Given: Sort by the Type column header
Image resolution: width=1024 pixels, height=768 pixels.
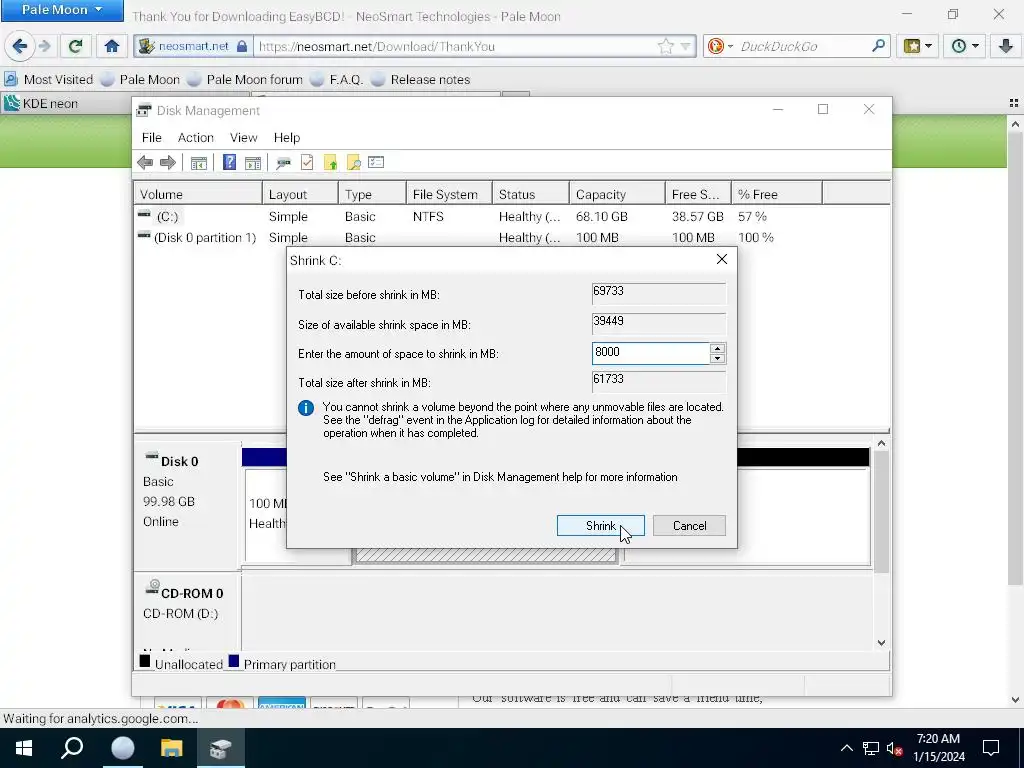Looking at the screenshot, I should [372, 194].
